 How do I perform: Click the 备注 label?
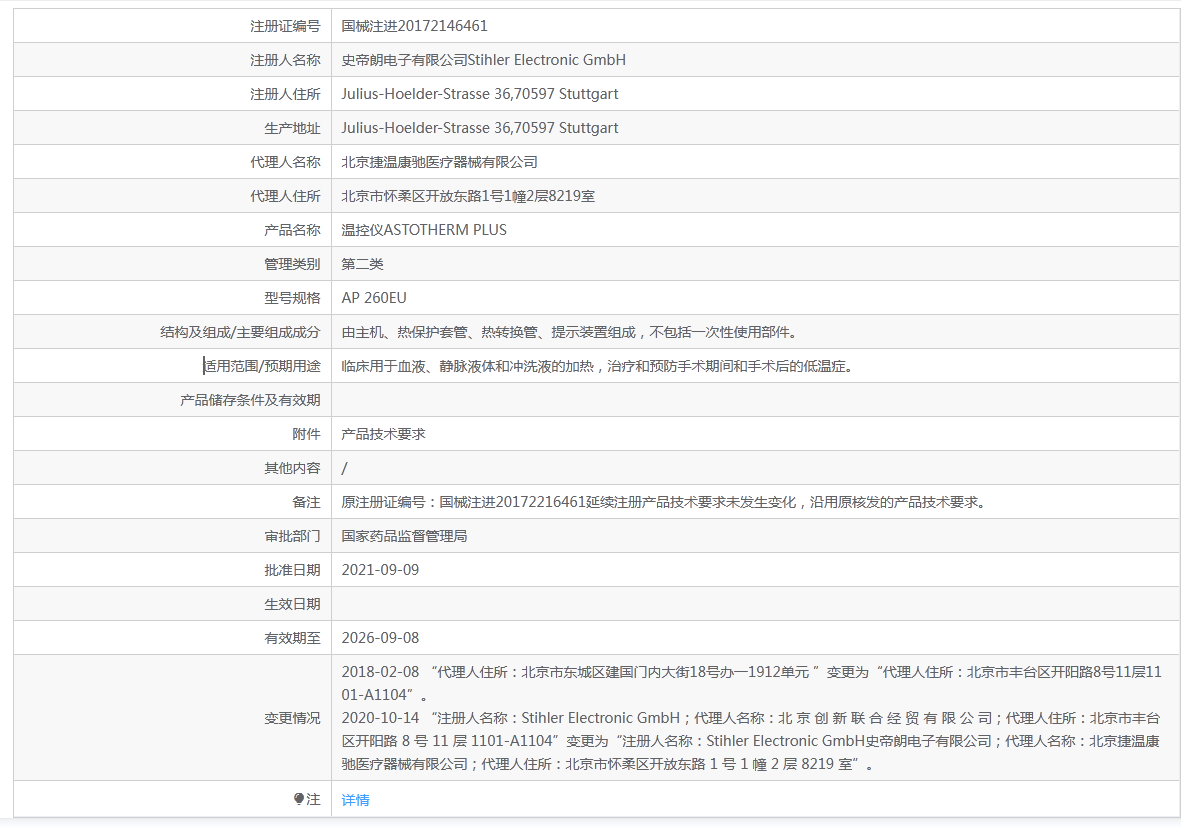tap(306, 502)
